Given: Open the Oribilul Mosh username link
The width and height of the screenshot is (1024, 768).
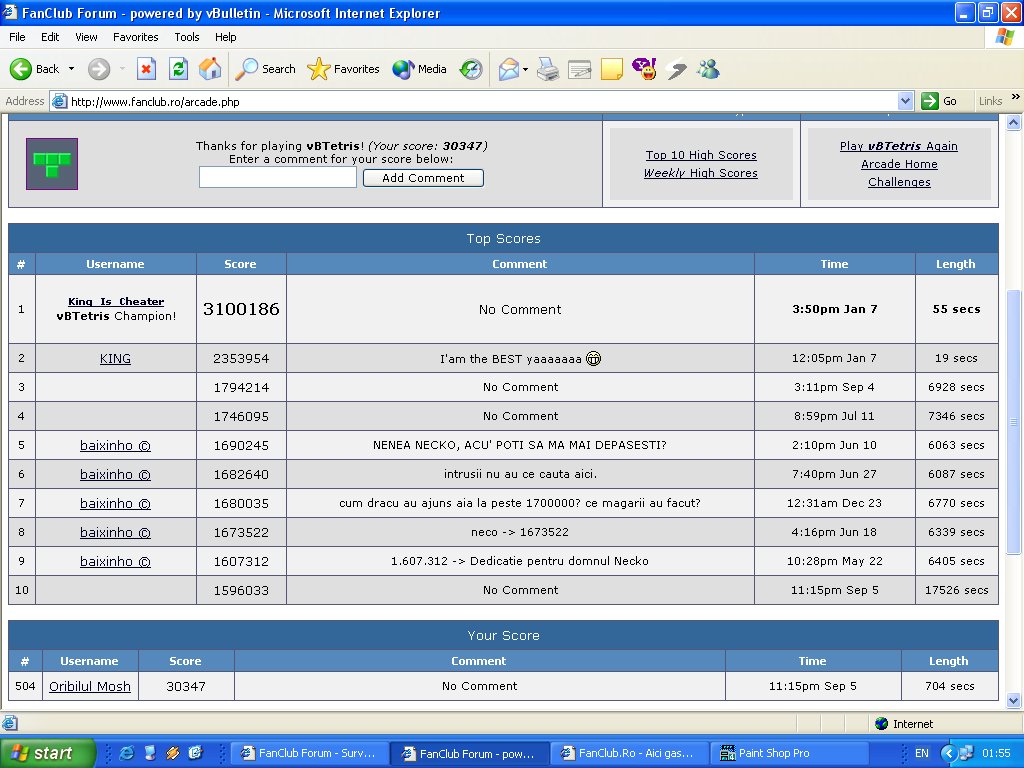Looking at the screenshot, I should pyautogui.click(x=89, y=686).
